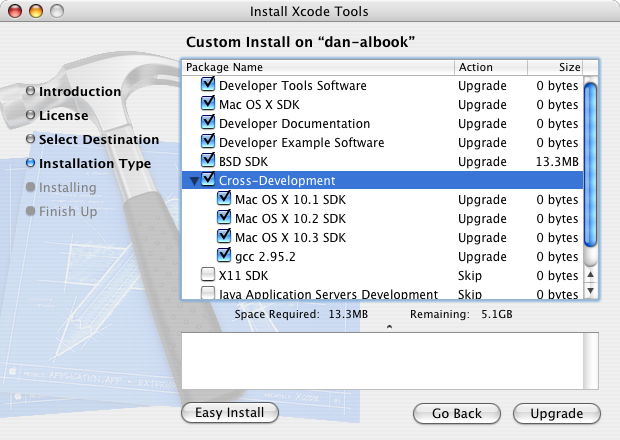This screenshot has width=620, height=440.
Task: Toggle the Developer Documentation checkbox
Action: [208, 124]
